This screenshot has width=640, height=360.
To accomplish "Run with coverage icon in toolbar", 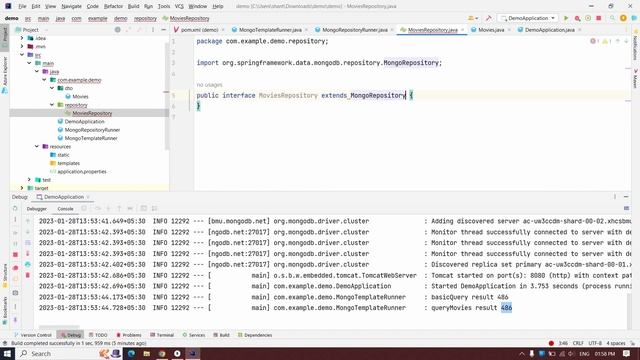I will tap(588, 18).
